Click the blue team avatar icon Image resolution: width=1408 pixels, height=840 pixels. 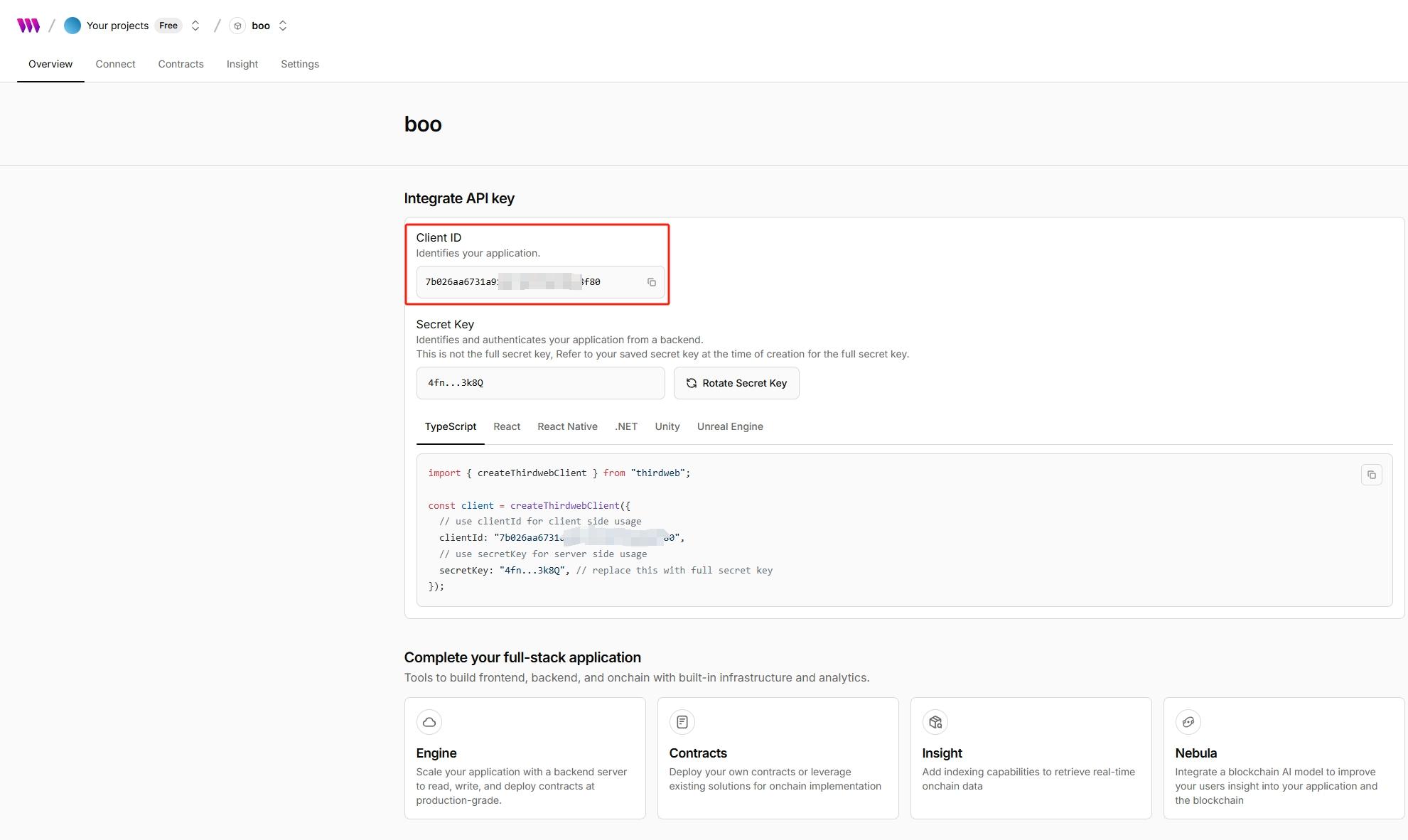pos(72,26)
